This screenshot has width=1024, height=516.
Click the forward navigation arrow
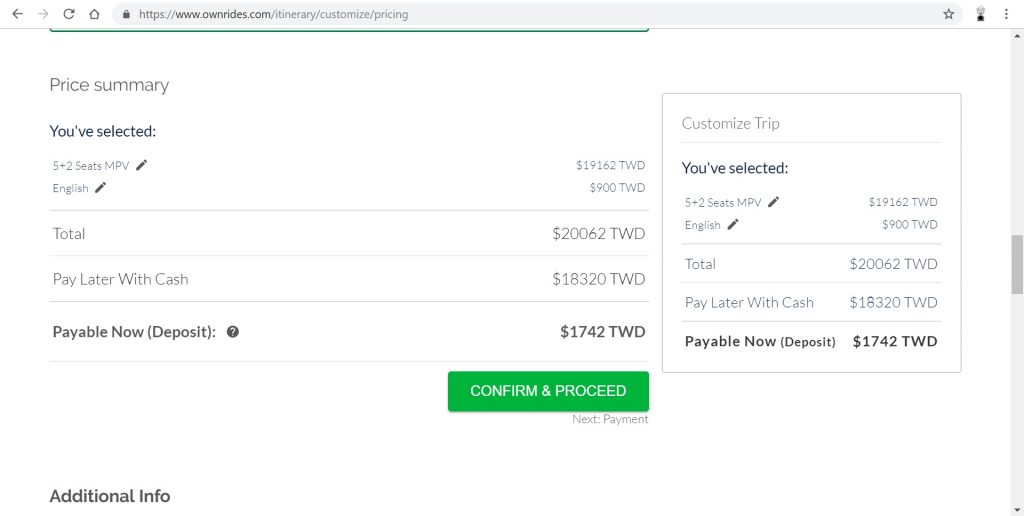point(43,14)
